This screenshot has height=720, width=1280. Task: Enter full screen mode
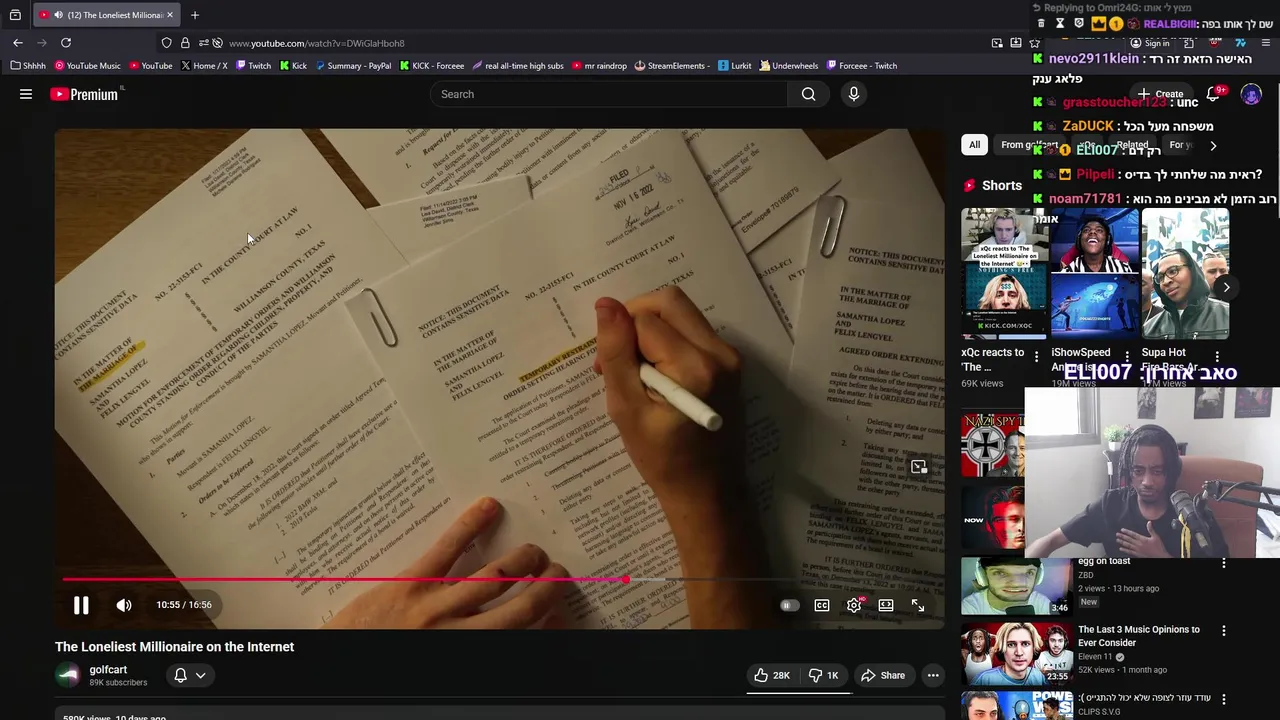(918, 605)
